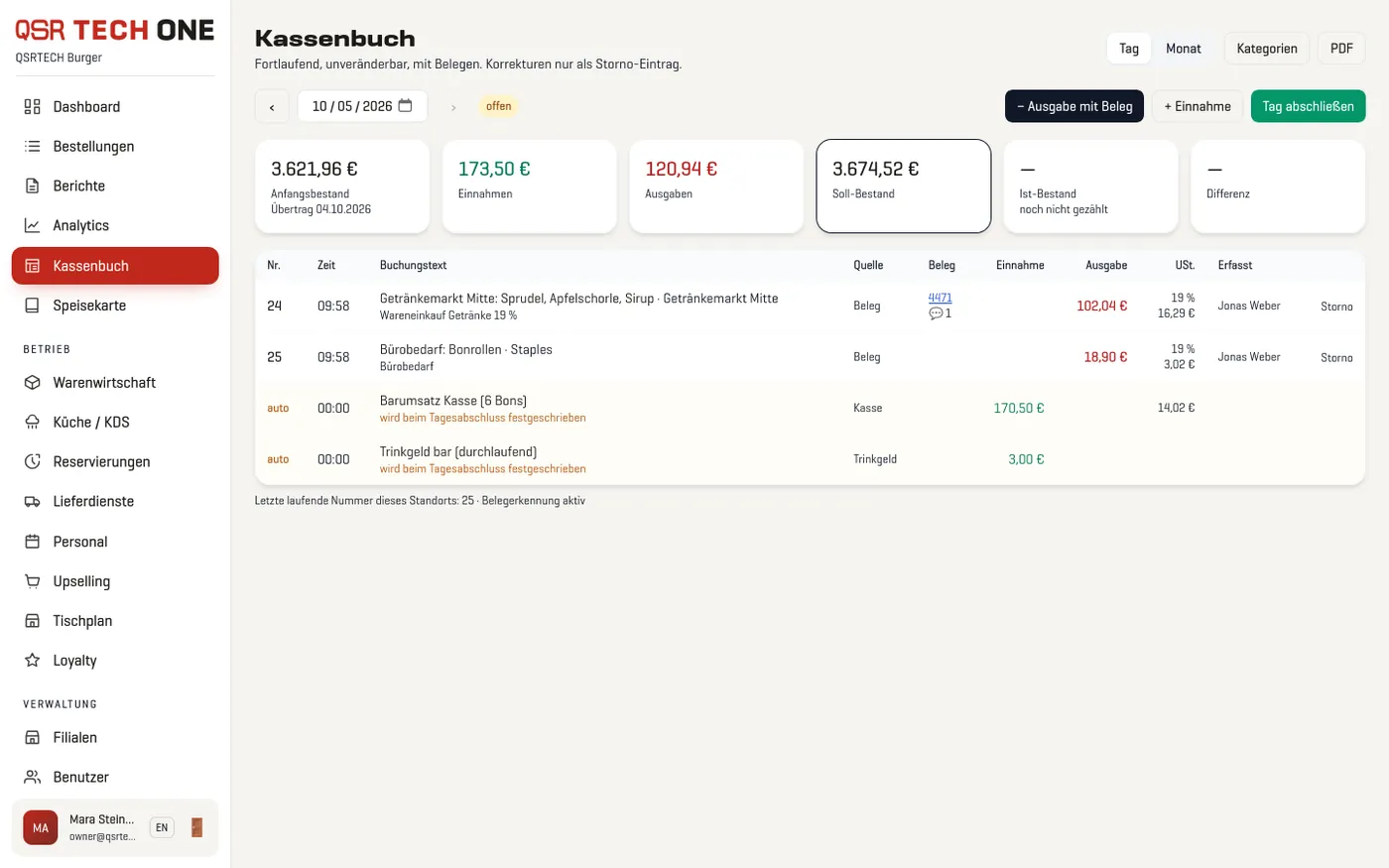Screen dimensions: 1389x868
Task: Click the Speisekarte book icon
Action: [33, 306]
